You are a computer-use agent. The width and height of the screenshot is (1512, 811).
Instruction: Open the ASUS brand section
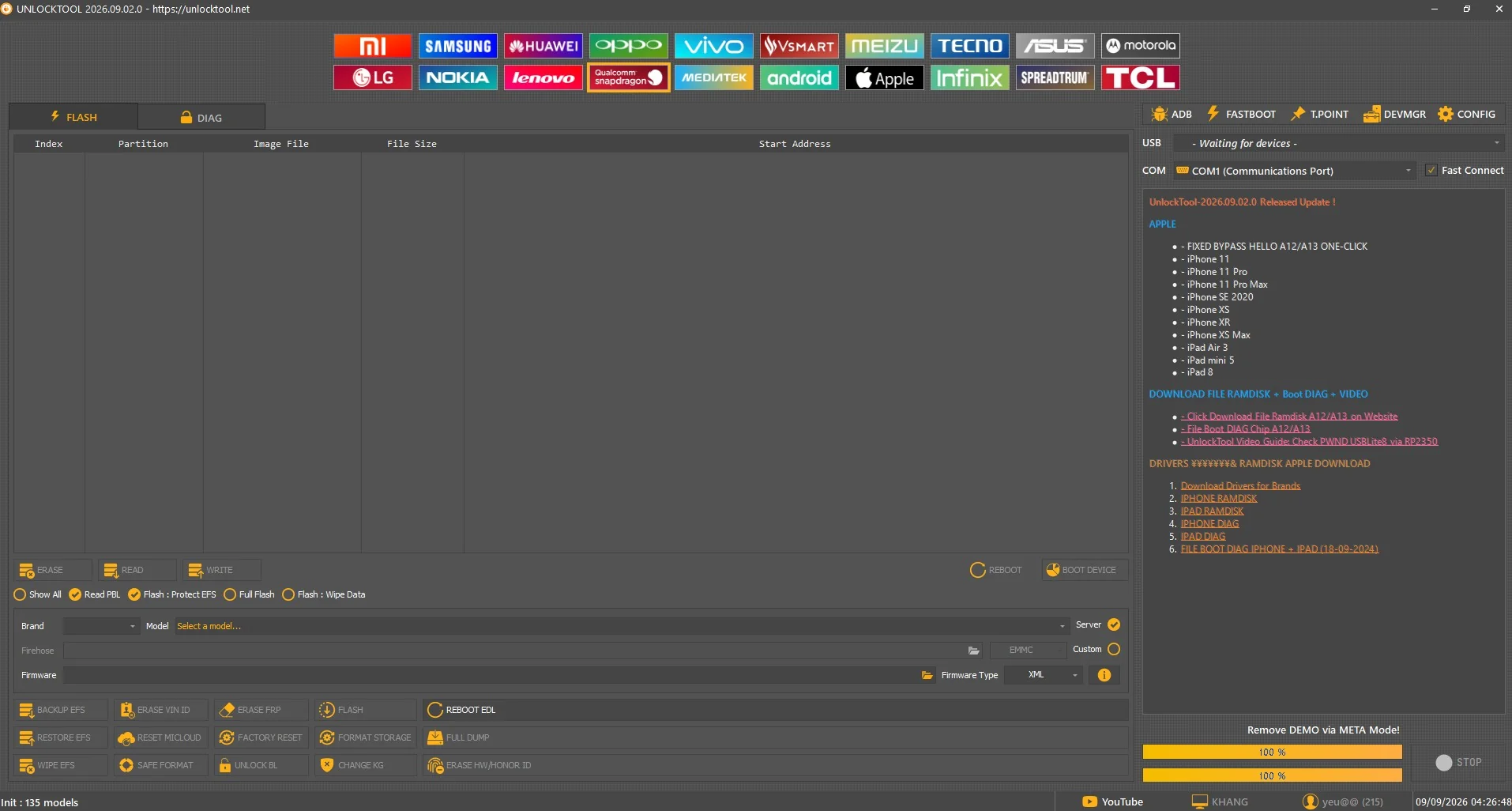point(1055,46)
